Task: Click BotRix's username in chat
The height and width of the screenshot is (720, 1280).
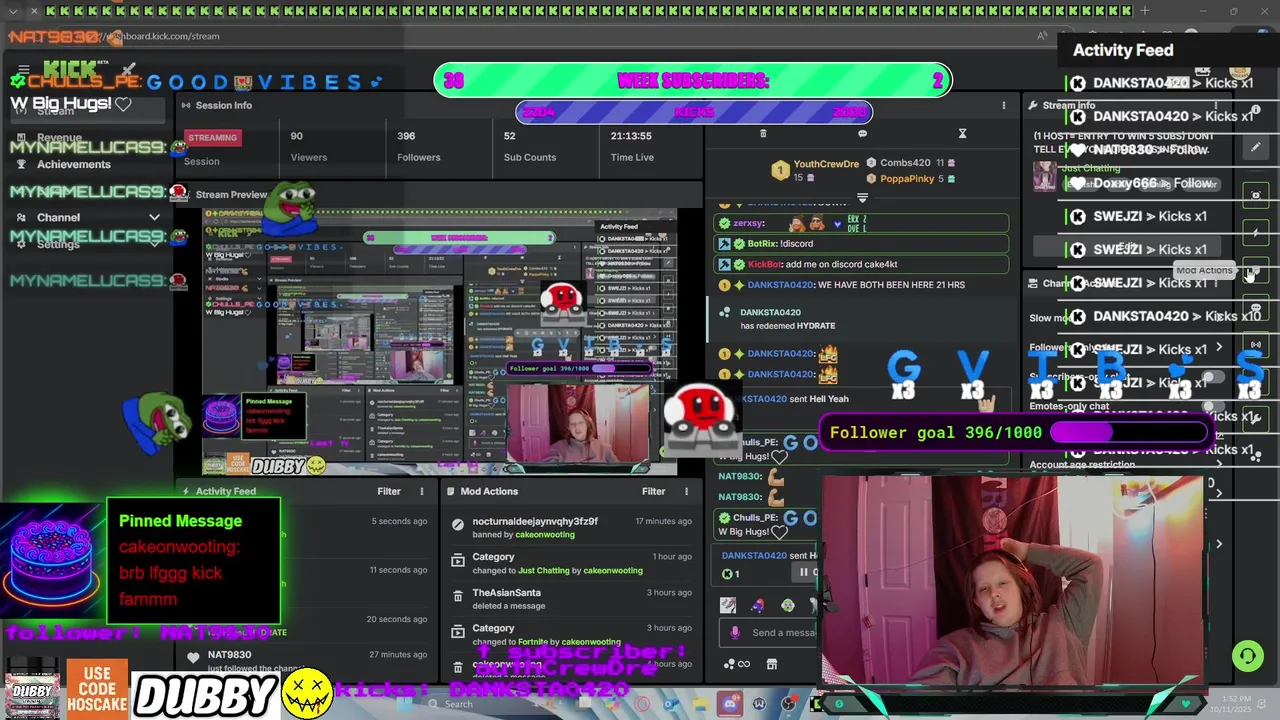Action: 761,243
